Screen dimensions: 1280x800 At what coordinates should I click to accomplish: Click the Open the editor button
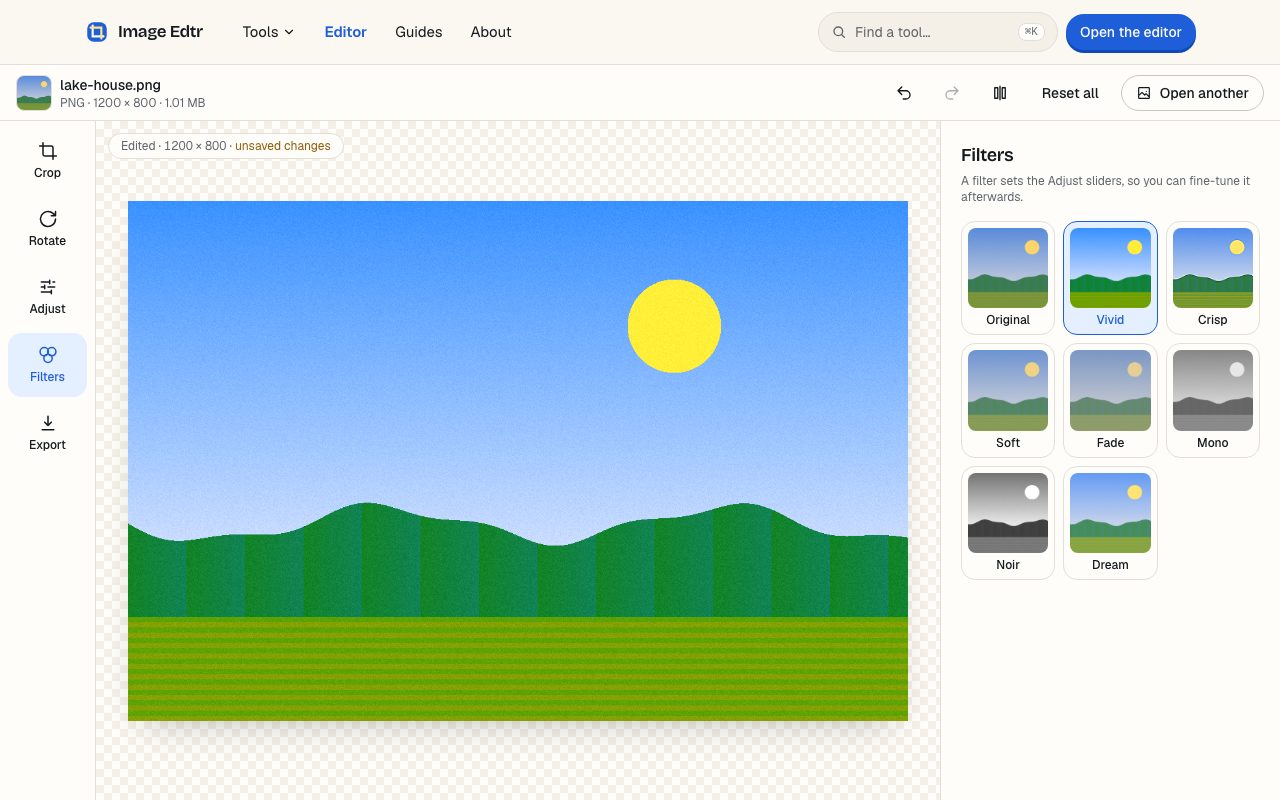coord(1131,32)
